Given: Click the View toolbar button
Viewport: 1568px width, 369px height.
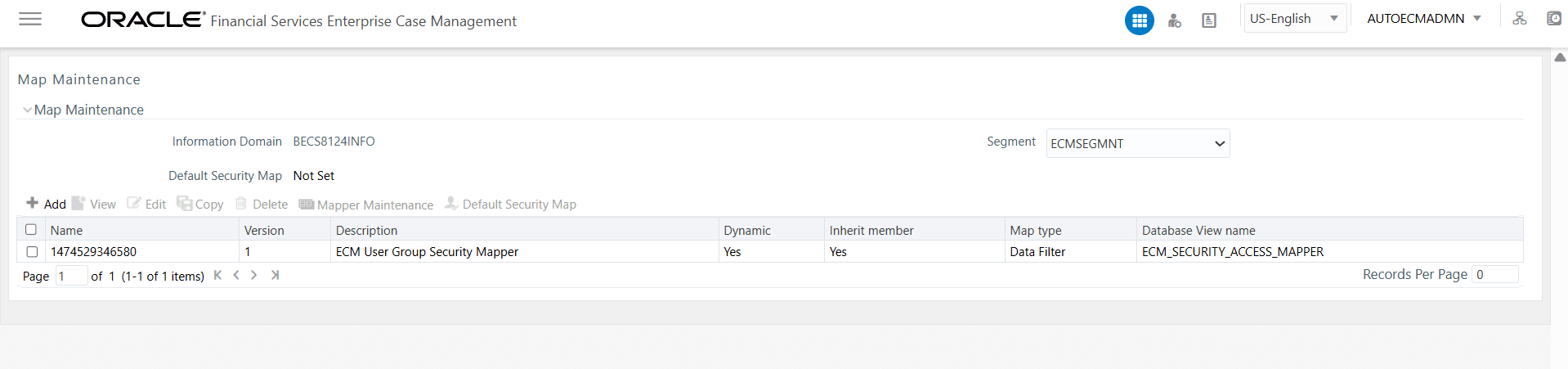Looking at the screenshot, I should tap(94, 204).
